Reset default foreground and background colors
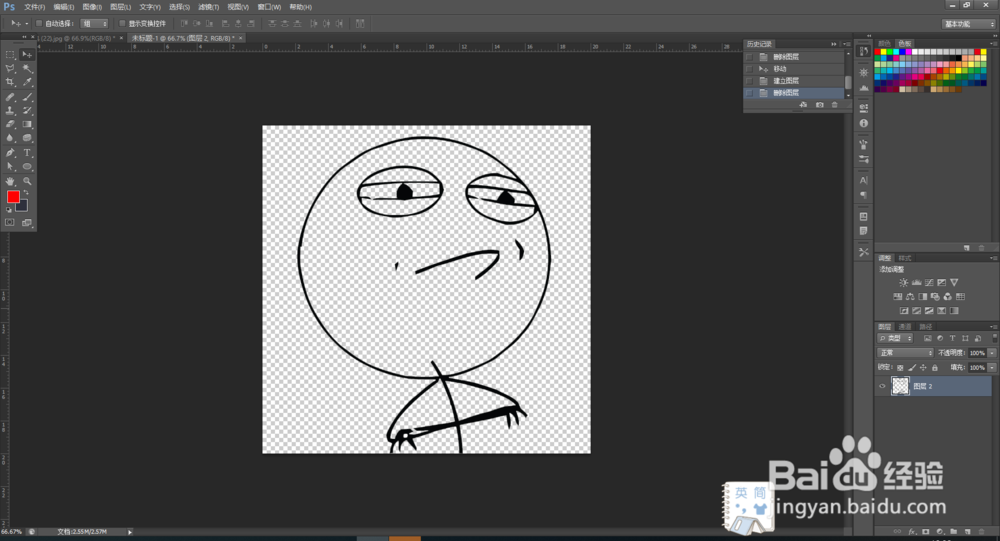Viewport: 1000px width, 541px height. pos(9,209)
